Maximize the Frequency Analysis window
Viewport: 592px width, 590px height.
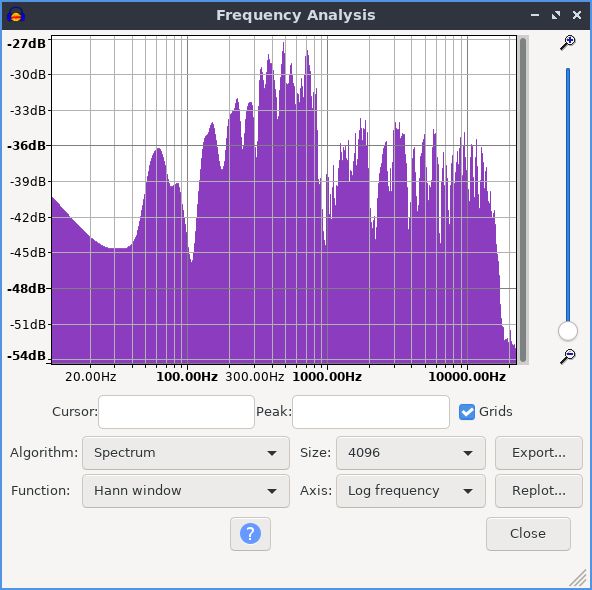pyautogui.click(x=556, y=15)
